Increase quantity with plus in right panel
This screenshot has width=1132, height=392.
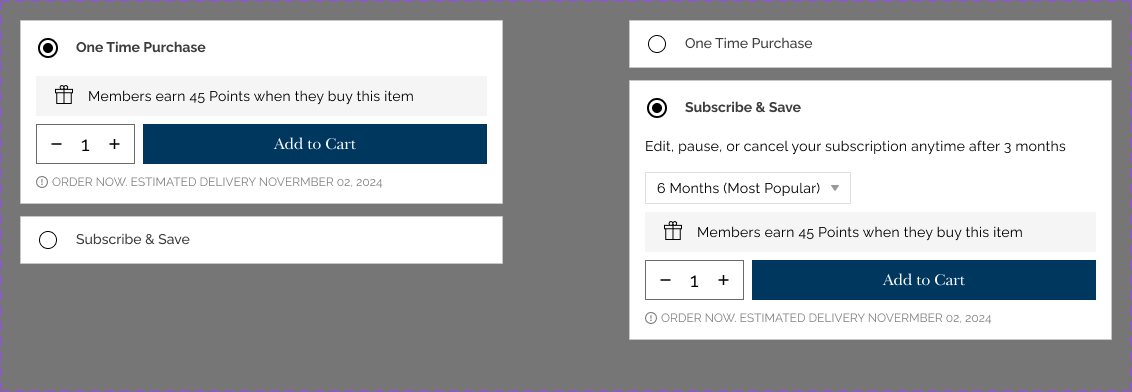pyautogui.click(x=723, y=280)
